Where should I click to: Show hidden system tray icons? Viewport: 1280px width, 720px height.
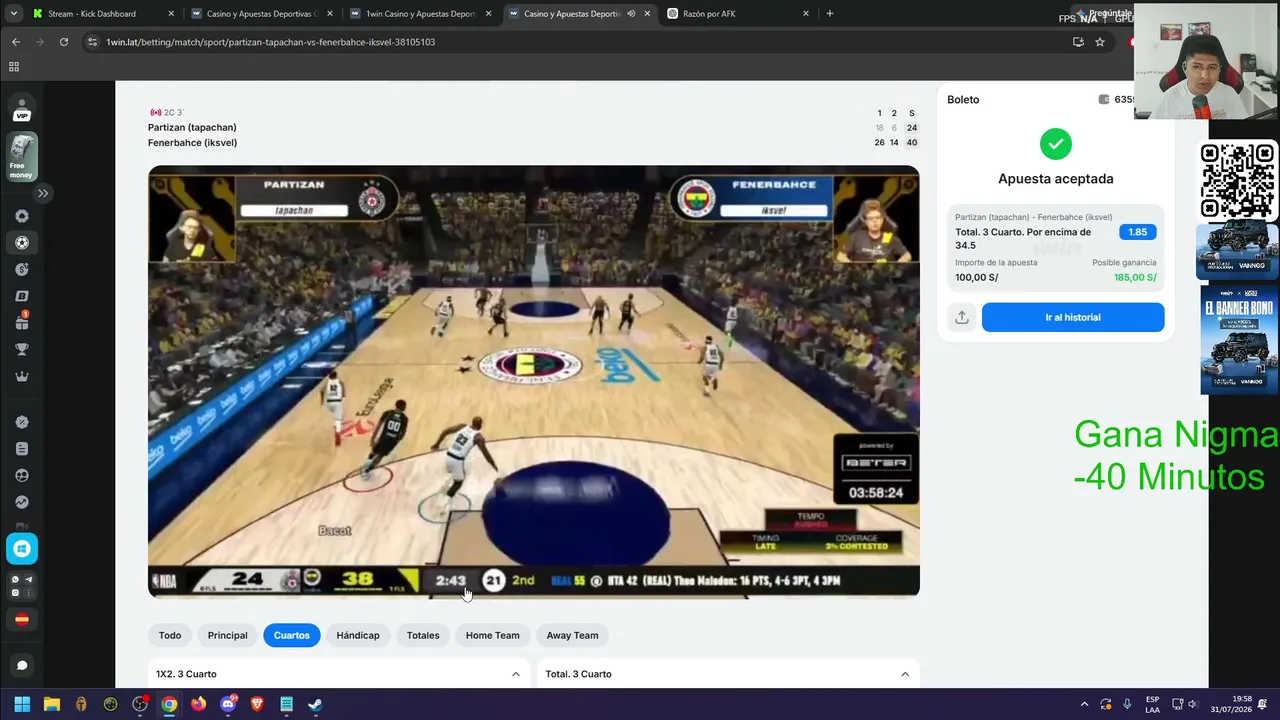[1084, 704]
